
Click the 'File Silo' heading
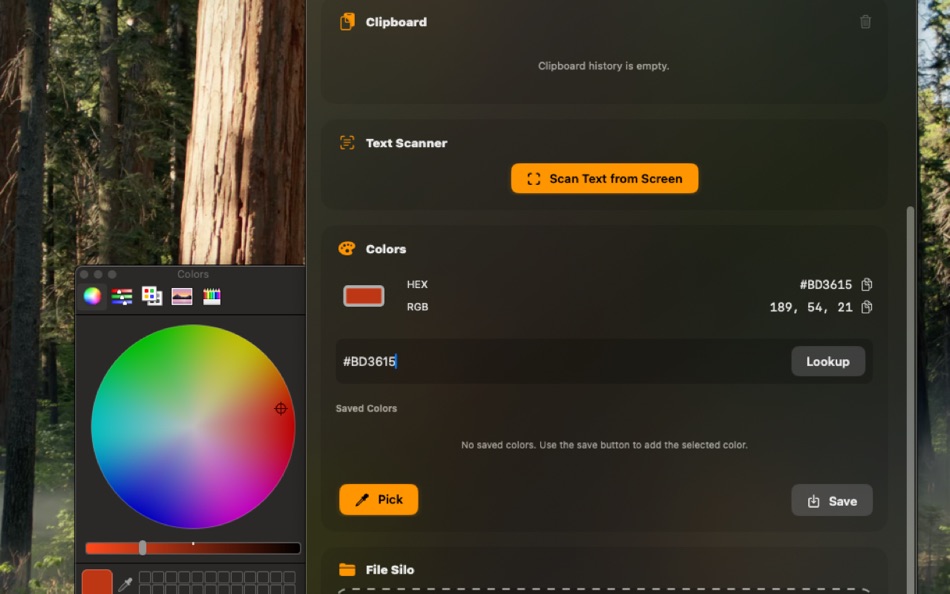pos(390,570)
